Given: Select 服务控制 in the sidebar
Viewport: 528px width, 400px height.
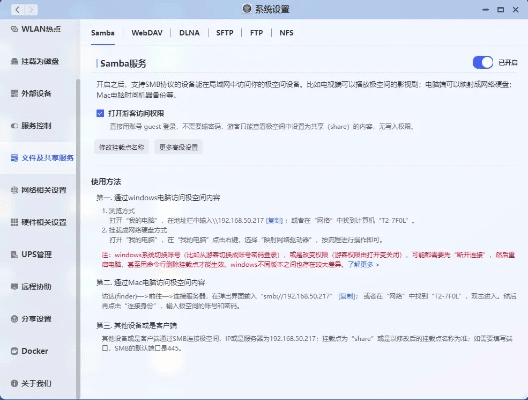Looking at the screenshot, I should (36, 126).
